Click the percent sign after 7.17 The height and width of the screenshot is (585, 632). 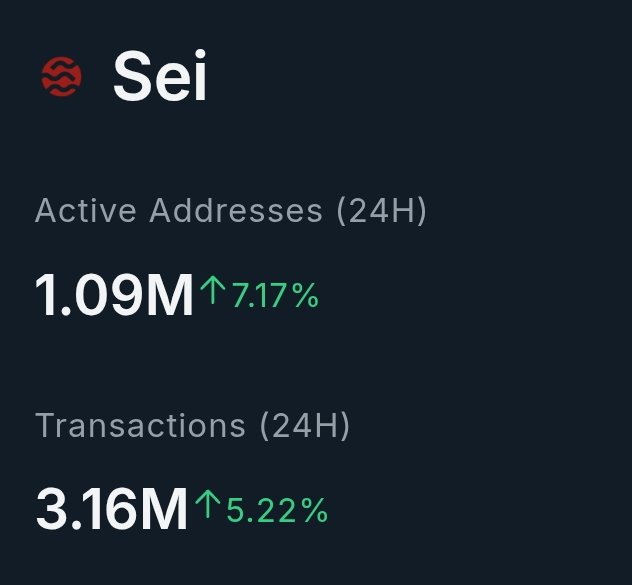(x=306, y=296)
